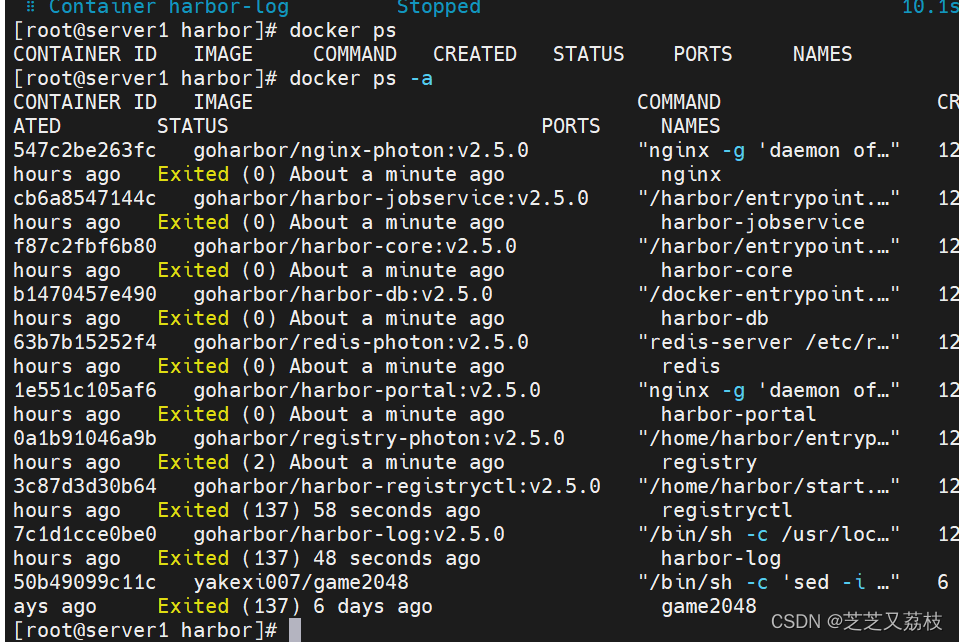Click the harbor-core container name in NAMES
This screenshot has width=959, height=642.
(x=726, y=270)
